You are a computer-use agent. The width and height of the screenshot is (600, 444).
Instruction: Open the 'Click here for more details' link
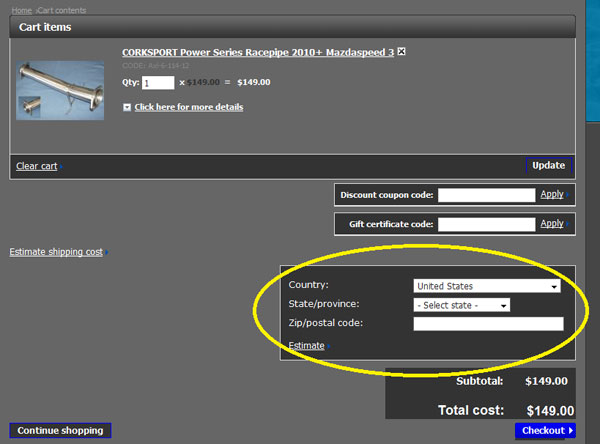(188, 107)
